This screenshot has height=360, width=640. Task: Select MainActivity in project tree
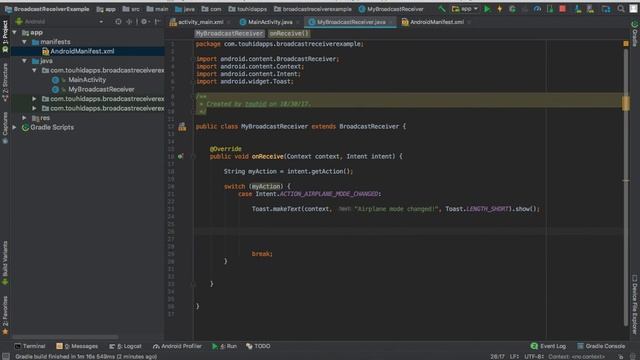(87, 80)
